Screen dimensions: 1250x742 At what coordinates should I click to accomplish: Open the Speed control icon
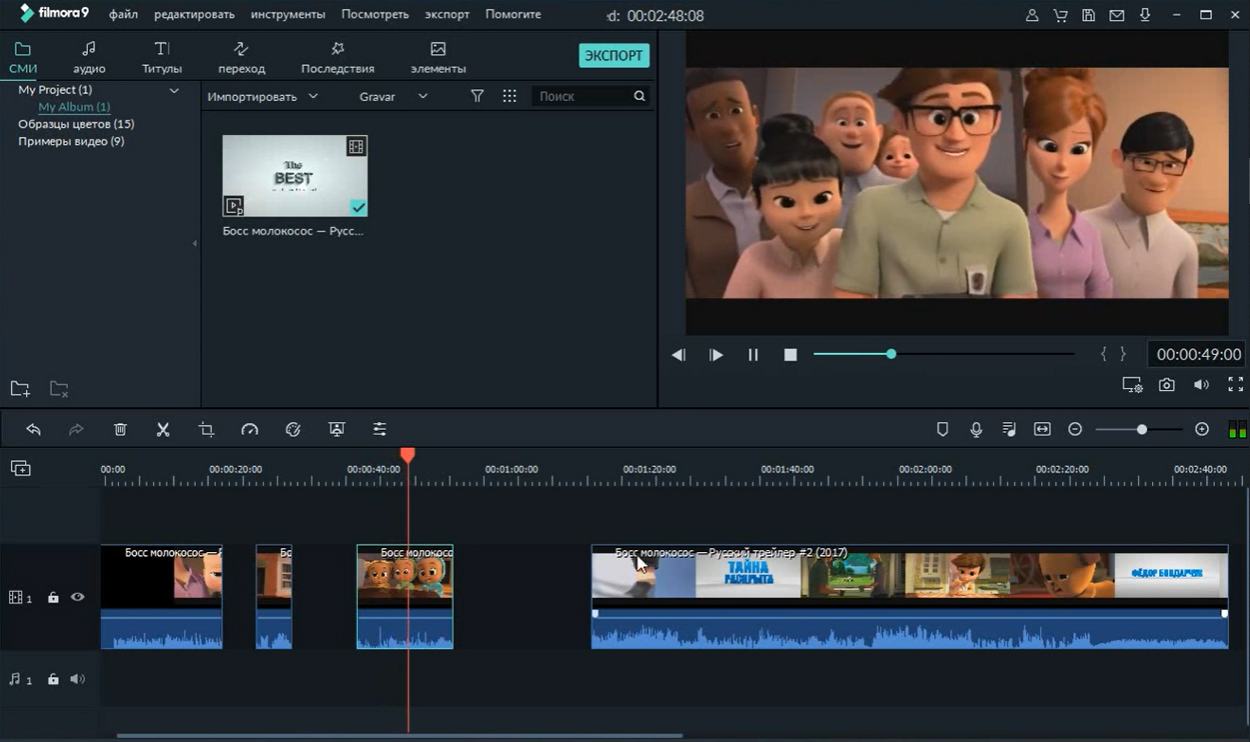(250, 429)
